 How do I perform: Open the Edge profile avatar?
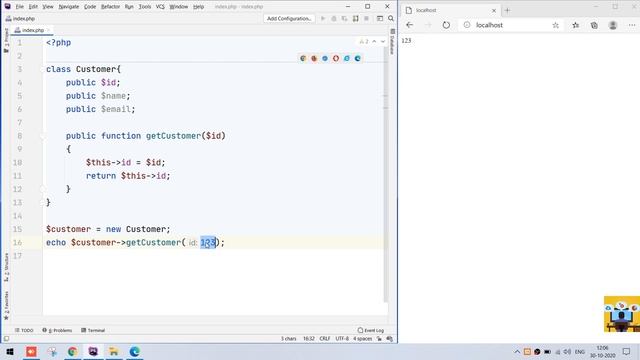[613, 25]
